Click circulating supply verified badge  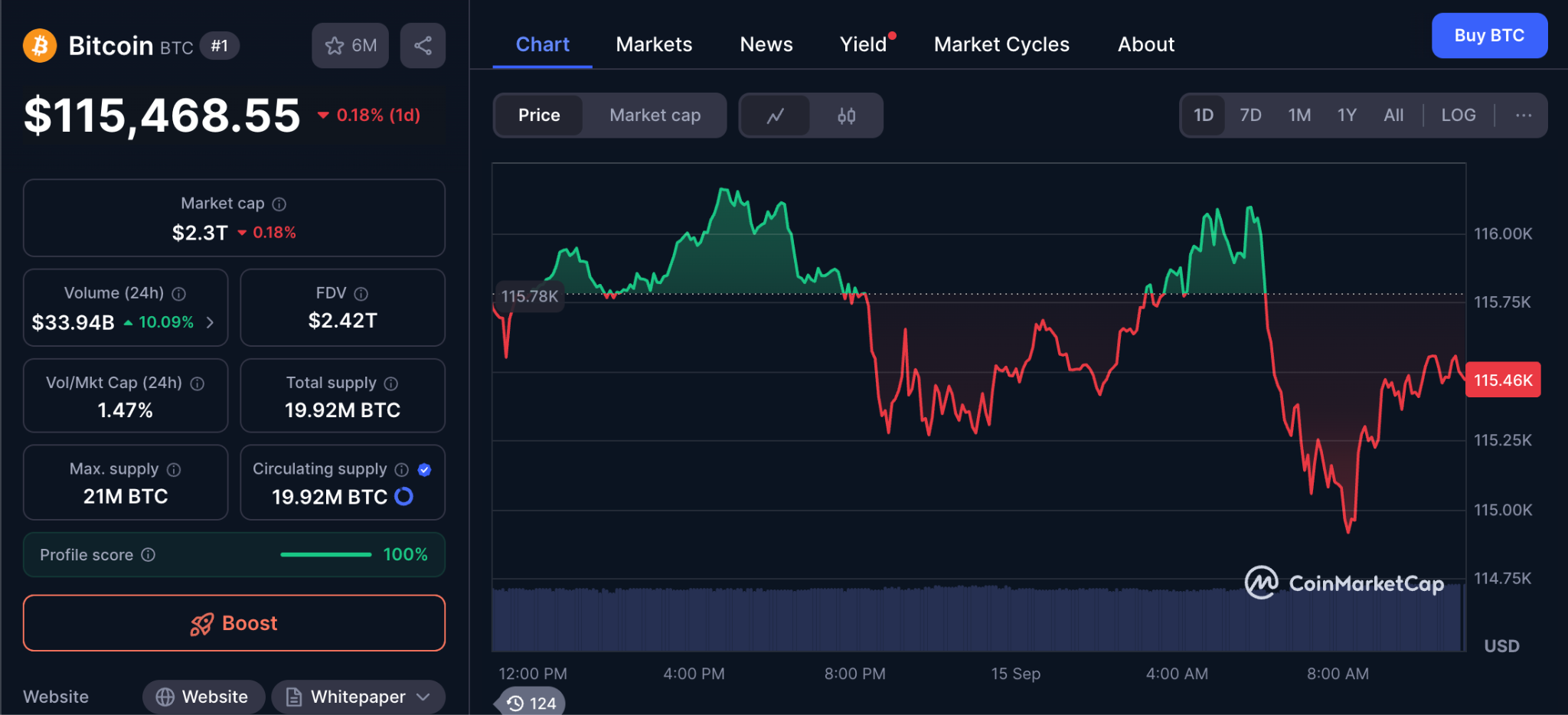(x=424, y=470)
